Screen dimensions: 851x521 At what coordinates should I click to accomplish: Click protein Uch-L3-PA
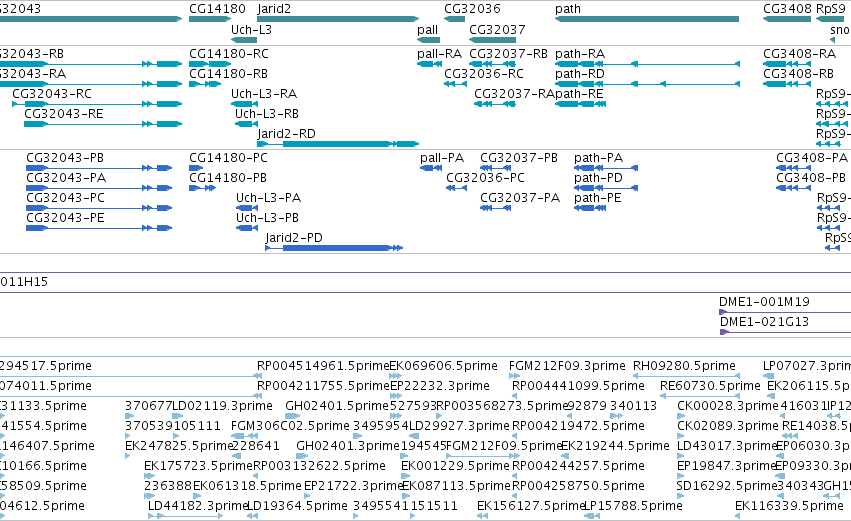(x=268, y=198)
